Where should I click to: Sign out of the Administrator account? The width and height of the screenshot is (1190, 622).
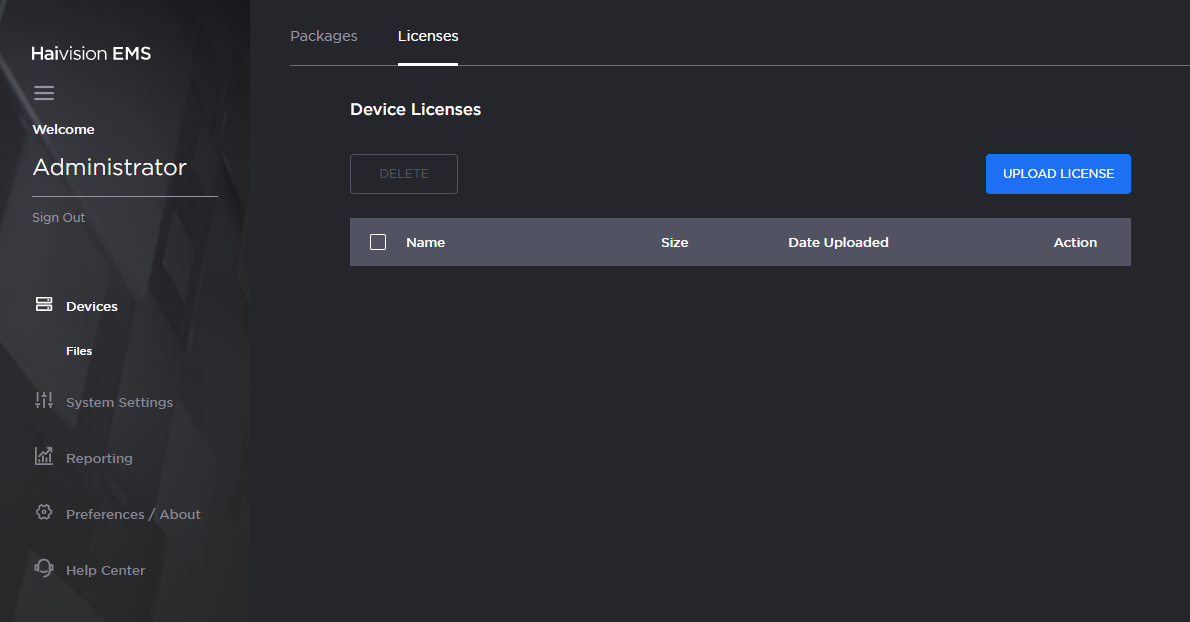pyautogui.click(x=58, y=217)
